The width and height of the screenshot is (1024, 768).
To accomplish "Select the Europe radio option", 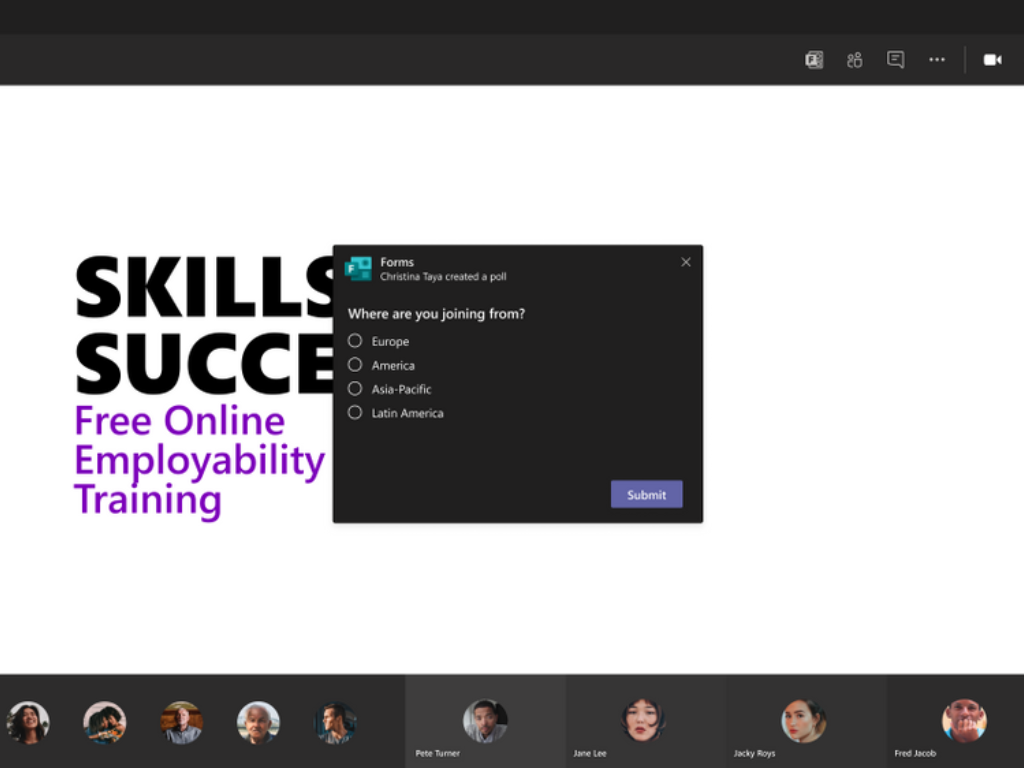I will tap(355, 341).
